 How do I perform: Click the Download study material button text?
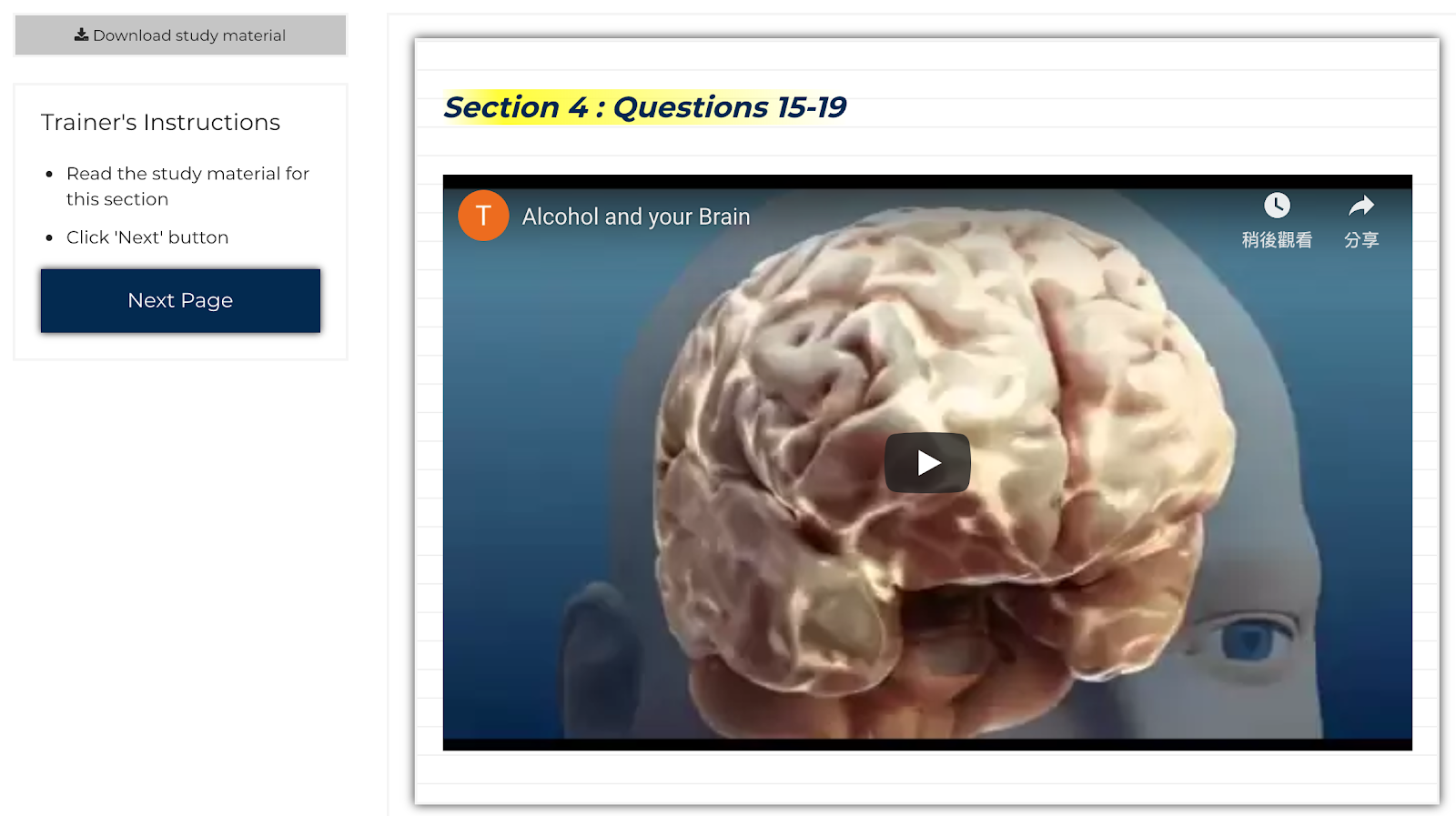pos(189,35)
